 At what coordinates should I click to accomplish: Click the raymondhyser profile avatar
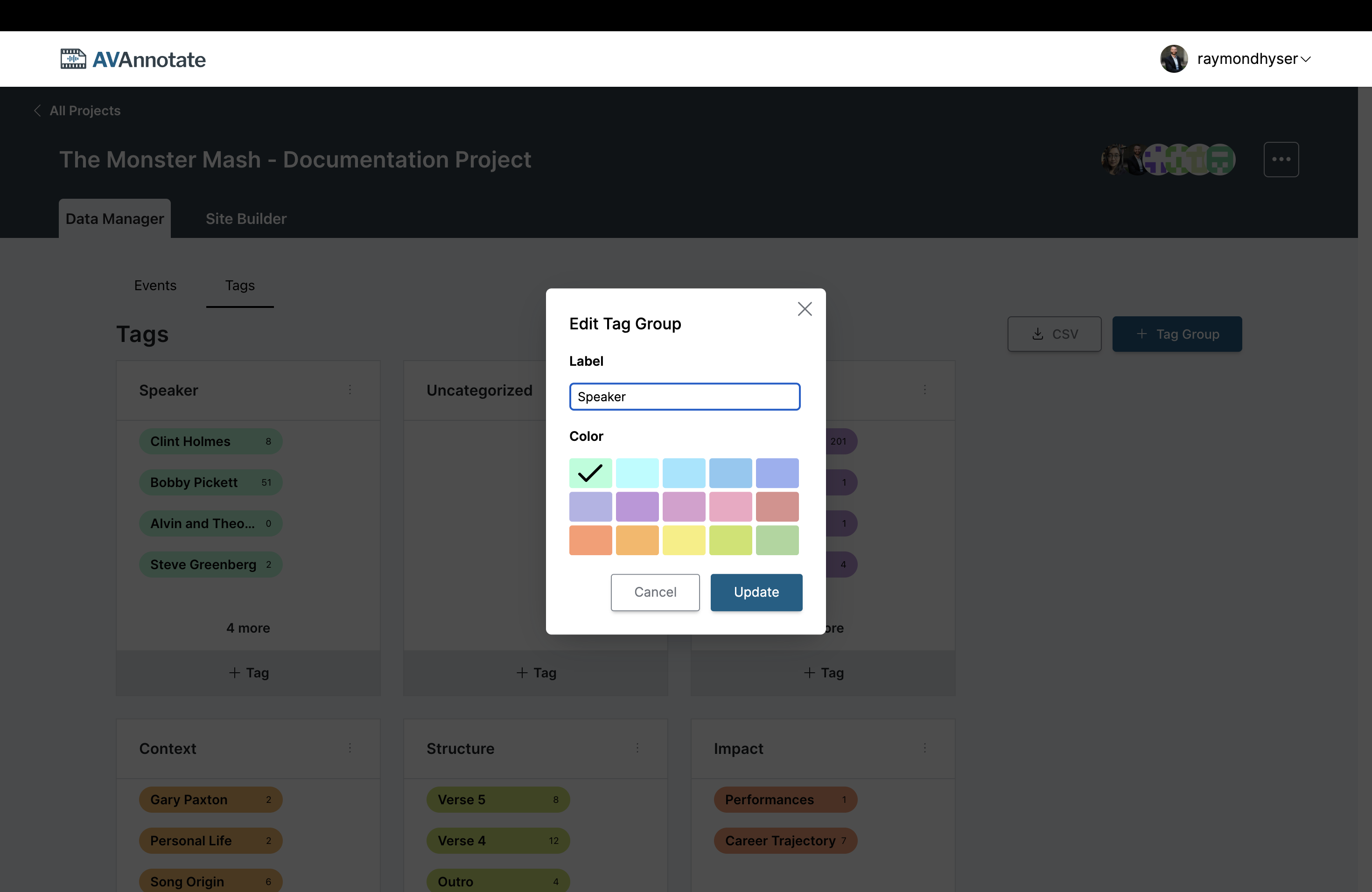[1173, 59]
